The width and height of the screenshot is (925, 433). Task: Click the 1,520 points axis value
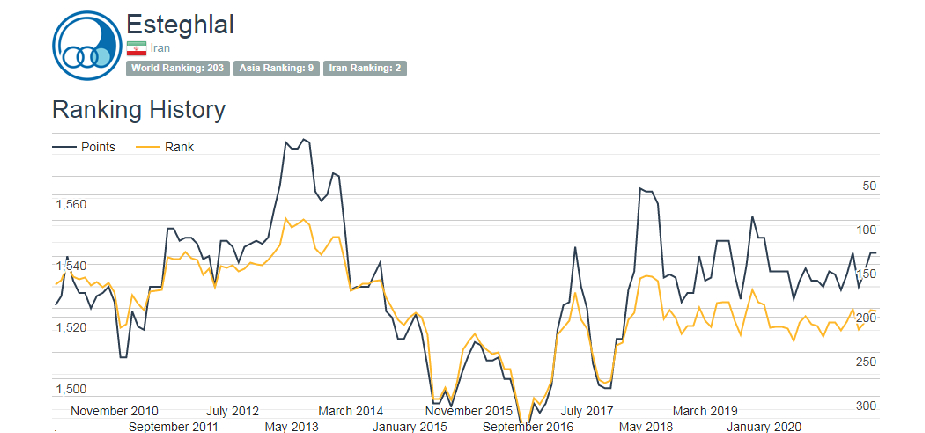[71, 328]
